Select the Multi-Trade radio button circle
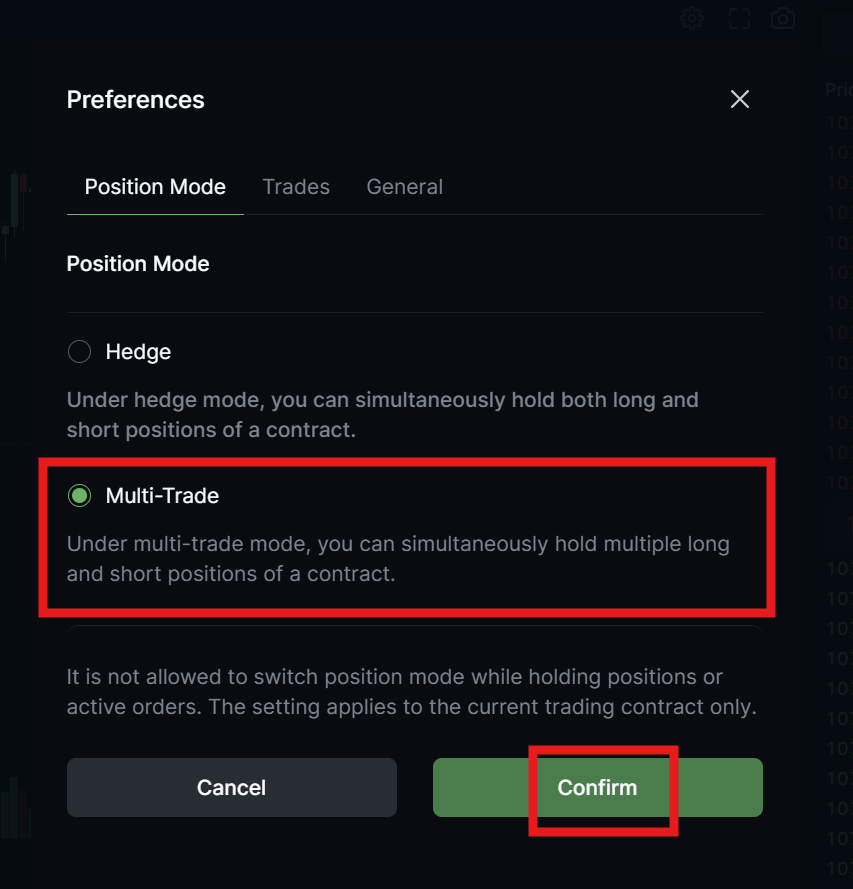 tap(79, 495)
